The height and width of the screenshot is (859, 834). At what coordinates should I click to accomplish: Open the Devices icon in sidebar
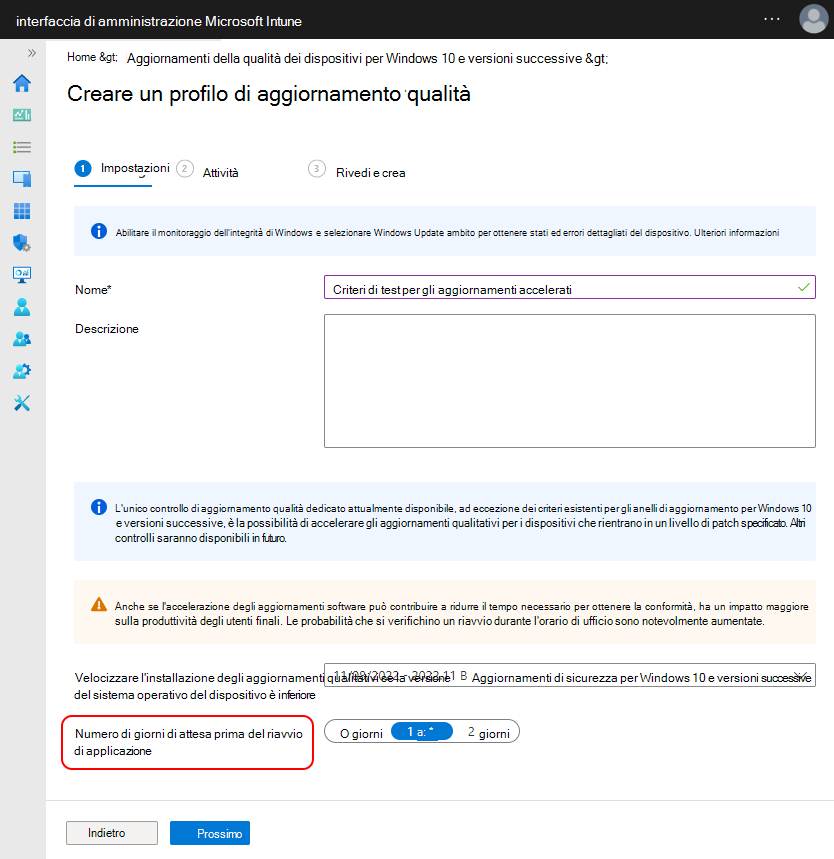[22, 179]
